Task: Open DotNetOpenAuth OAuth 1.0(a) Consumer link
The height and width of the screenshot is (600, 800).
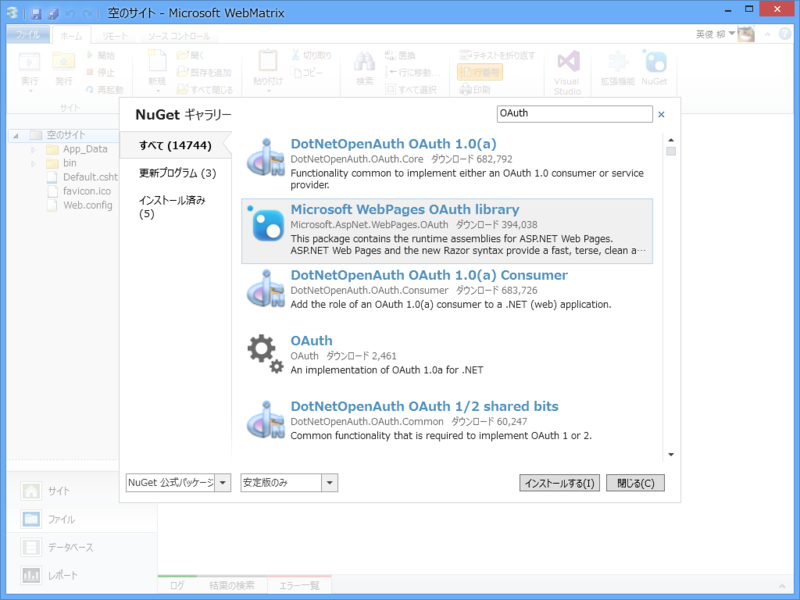Action: pyautogui.click(x=429, y=275)
